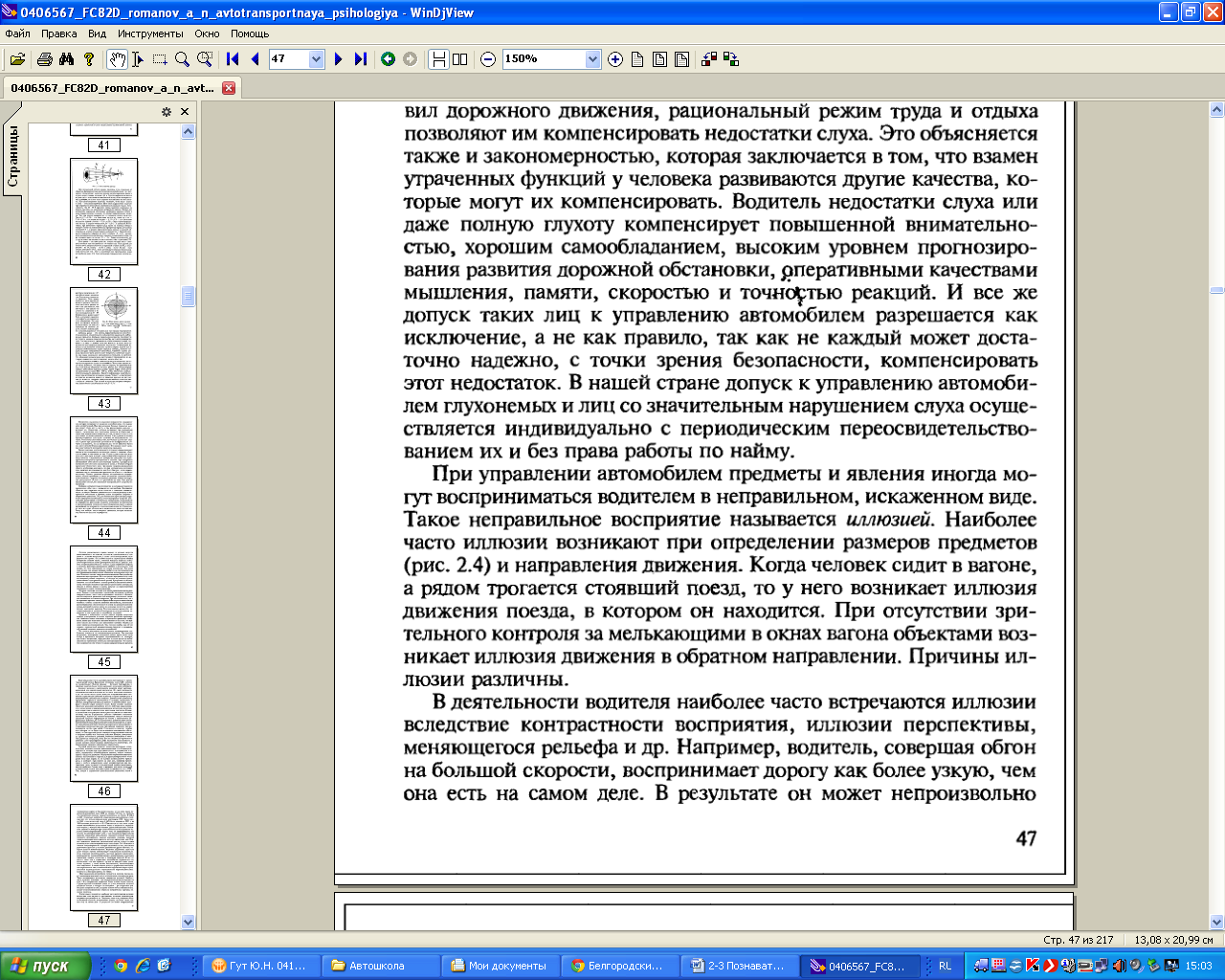Switch to the Белгородски... Chrome taskbar window
This screenshot has height=980, width=1225.
[619, 966]
